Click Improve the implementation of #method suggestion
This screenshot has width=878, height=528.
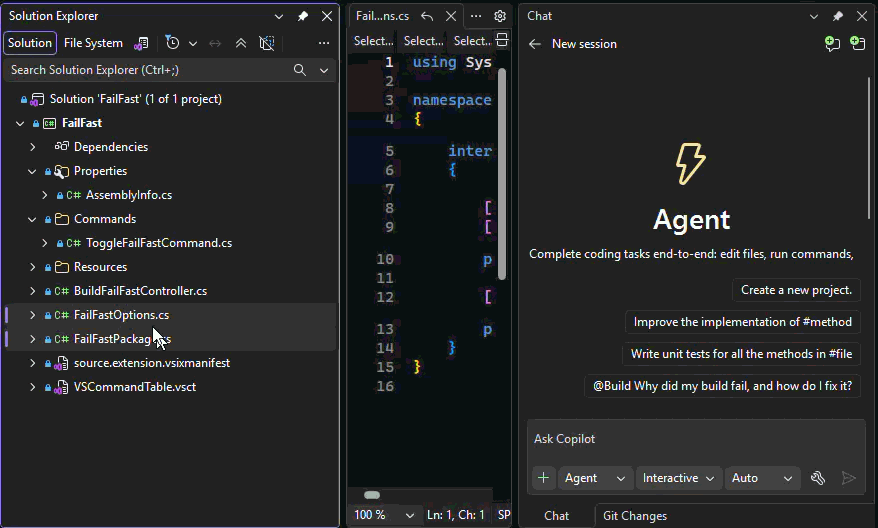[x=742, y=322]
